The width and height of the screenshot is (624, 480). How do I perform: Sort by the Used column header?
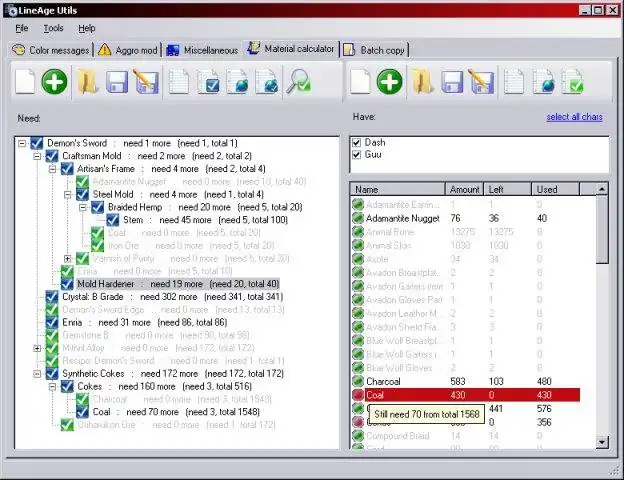click(x=555, y=189)
